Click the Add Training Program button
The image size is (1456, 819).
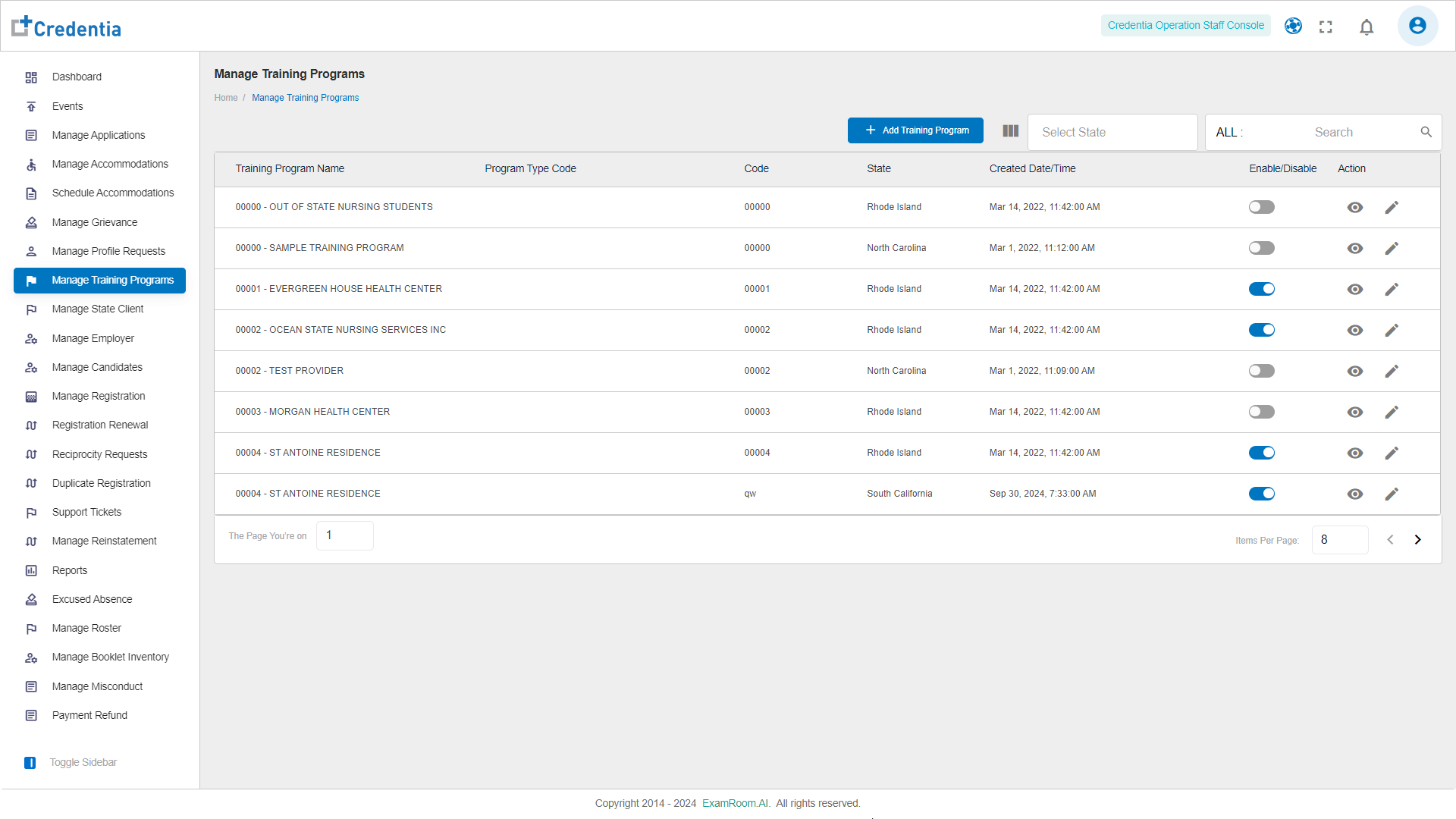point(915,130)
